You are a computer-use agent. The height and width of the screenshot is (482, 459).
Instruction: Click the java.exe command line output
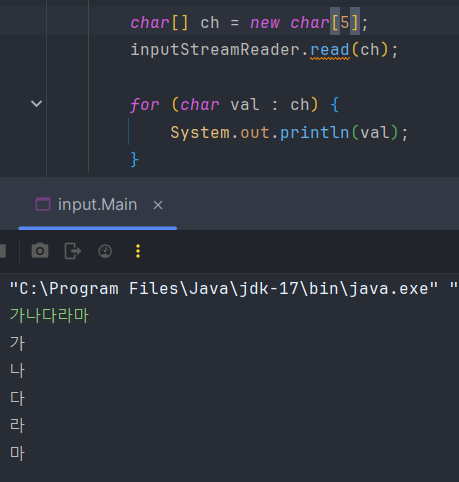pyautogui.click(x=234, y=288)
